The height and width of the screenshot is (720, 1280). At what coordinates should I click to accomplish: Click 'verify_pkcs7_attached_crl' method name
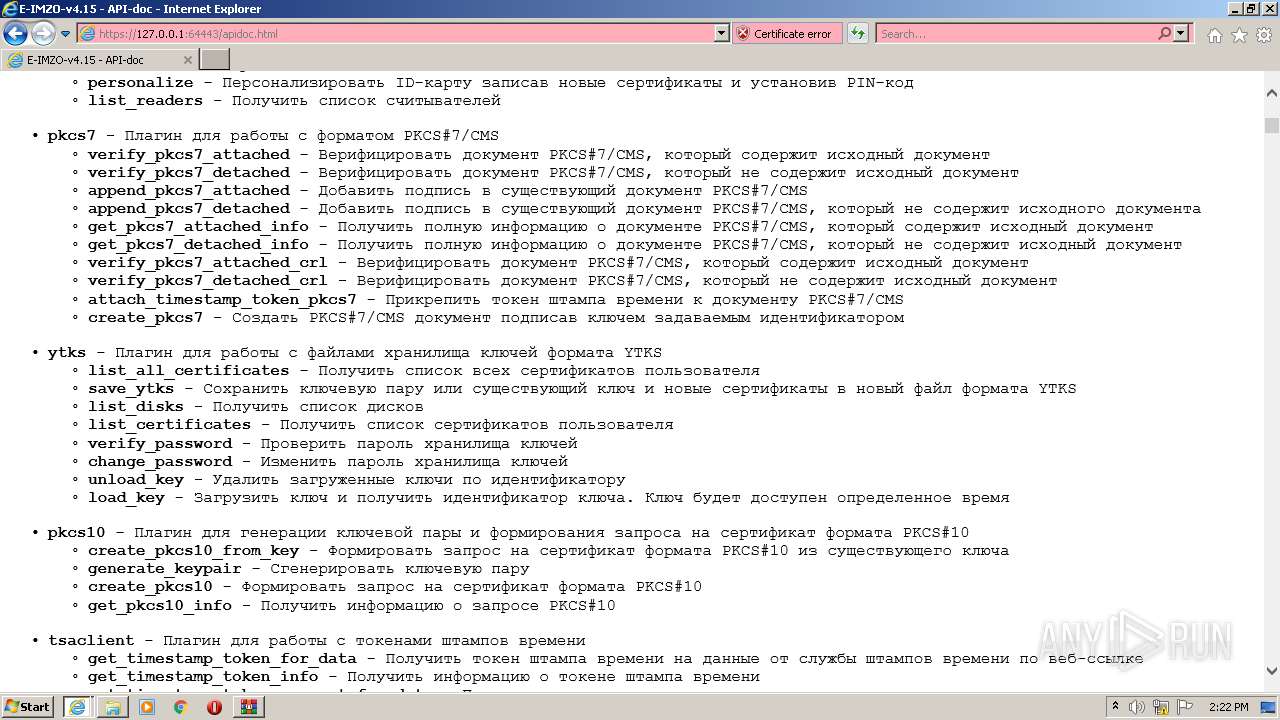[208, 262]
